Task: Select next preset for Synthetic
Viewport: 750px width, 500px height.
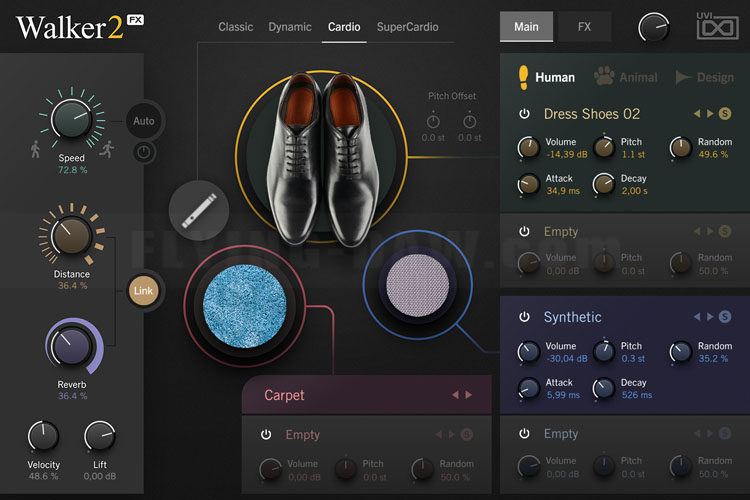Action: pos(710,317)
